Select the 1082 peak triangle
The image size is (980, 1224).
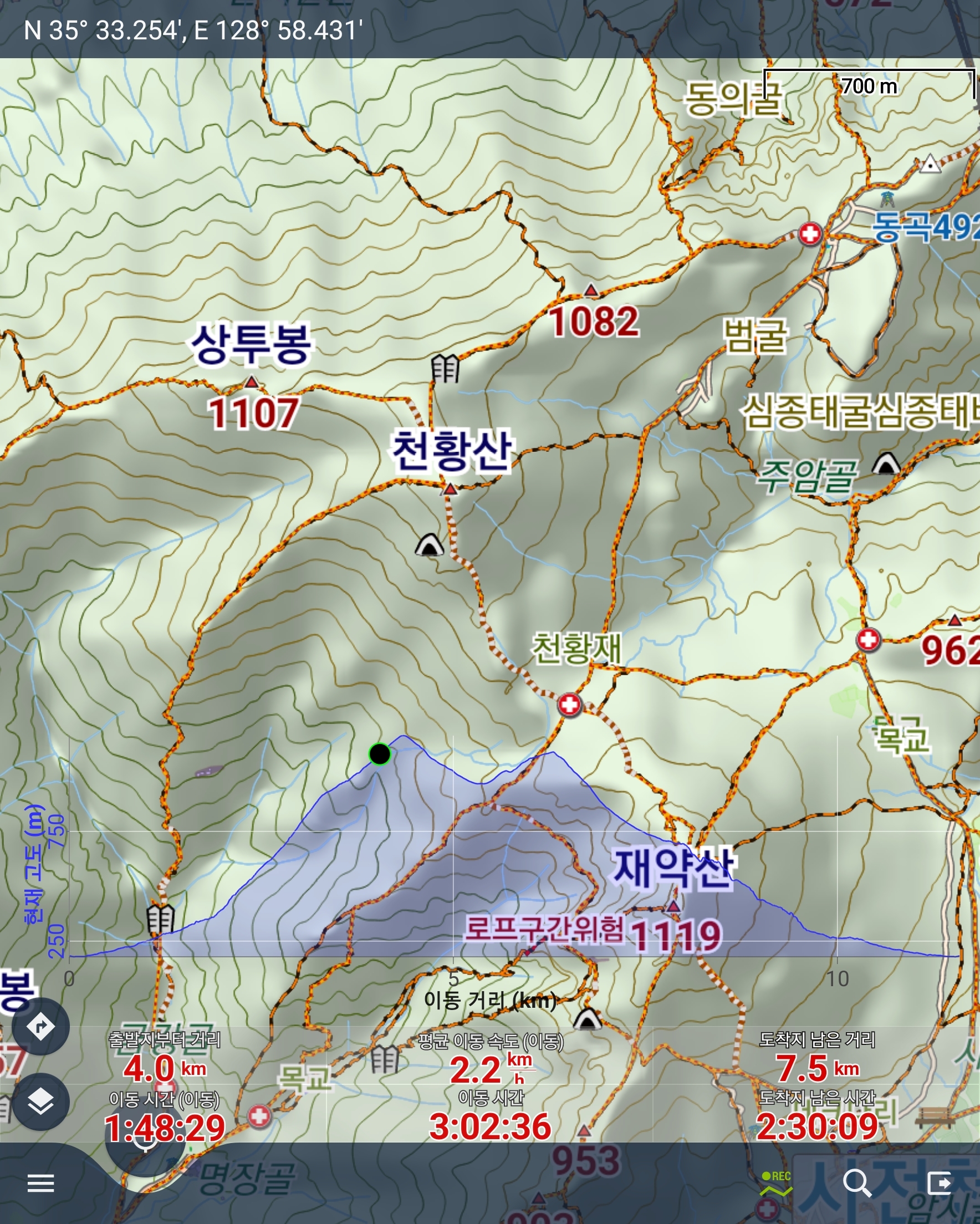click(x=591, y=290)
